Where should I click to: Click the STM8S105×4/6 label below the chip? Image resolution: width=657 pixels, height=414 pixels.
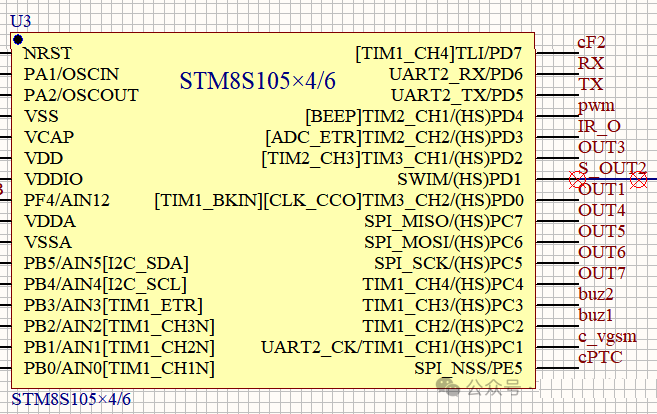70,400
